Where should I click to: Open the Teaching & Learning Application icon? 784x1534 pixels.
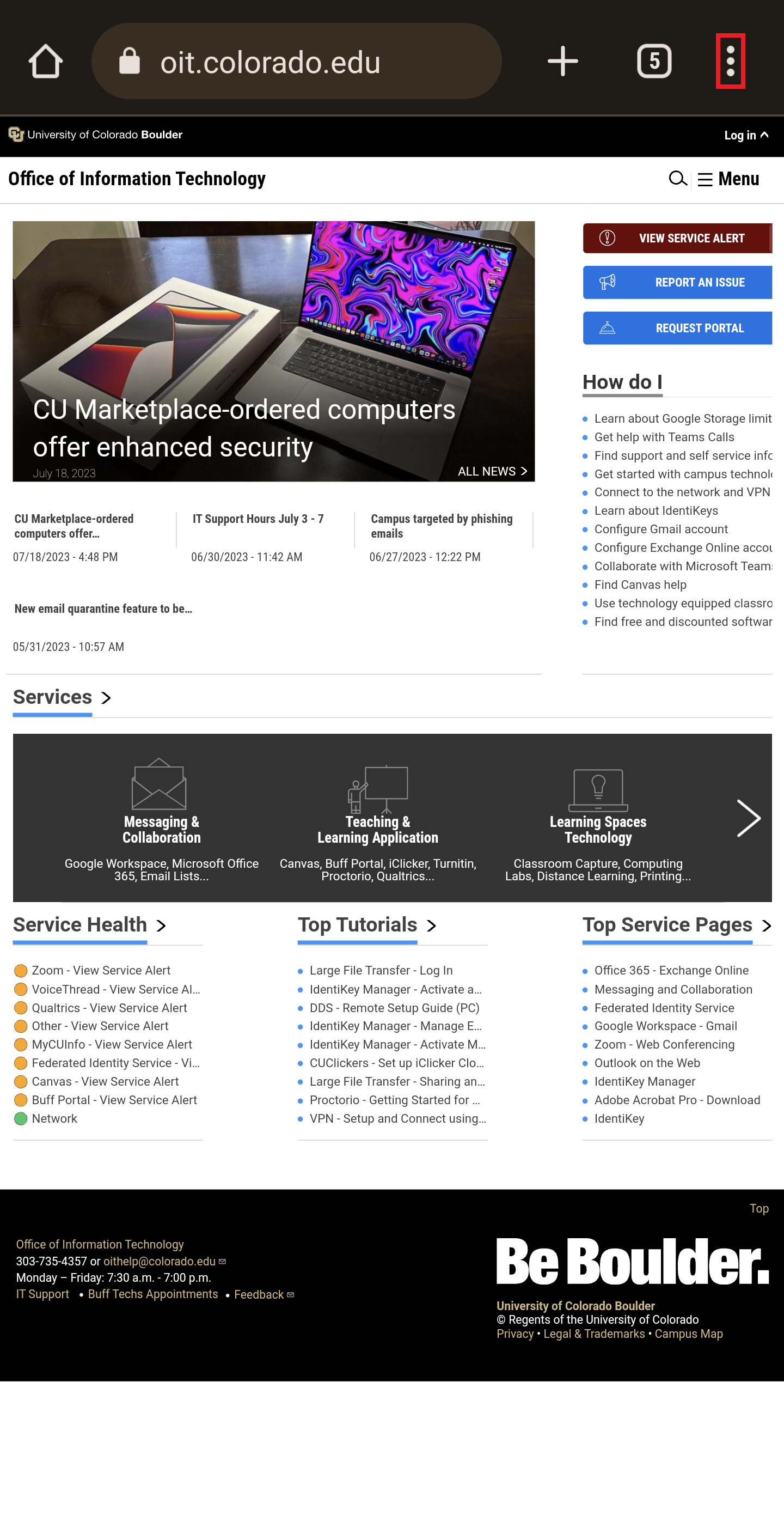tap(377, 789)
